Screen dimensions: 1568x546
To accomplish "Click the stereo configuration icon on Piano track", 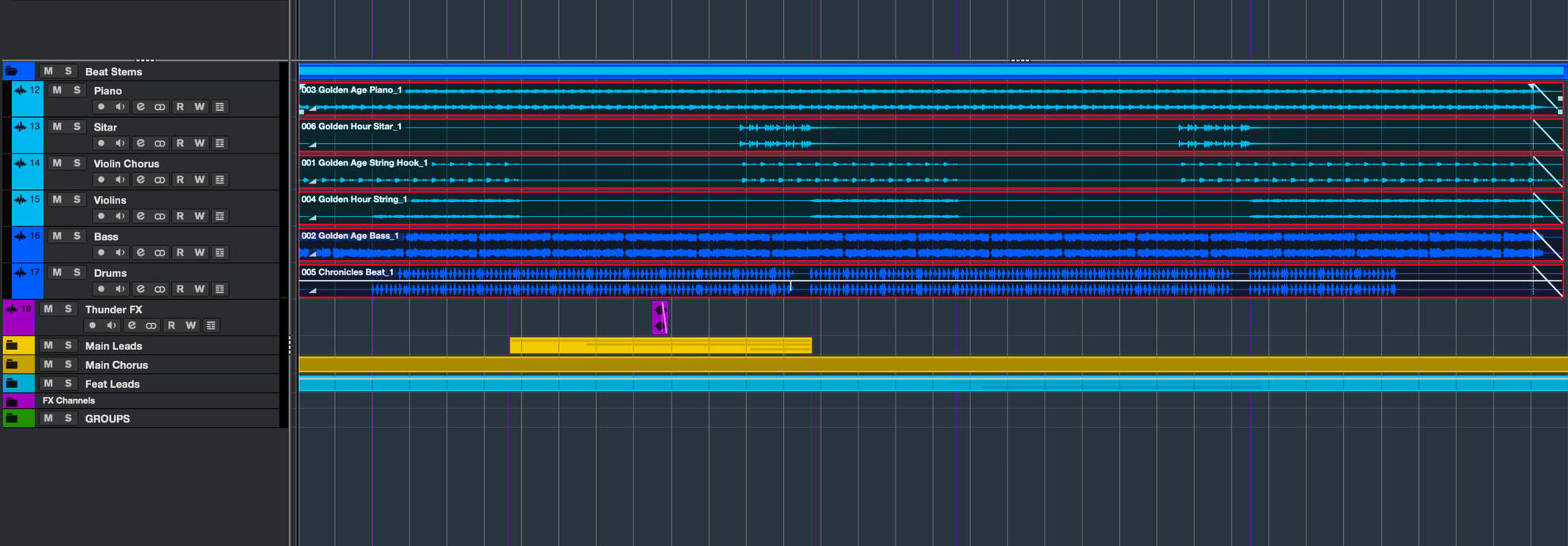I will (x=160, y=107).
